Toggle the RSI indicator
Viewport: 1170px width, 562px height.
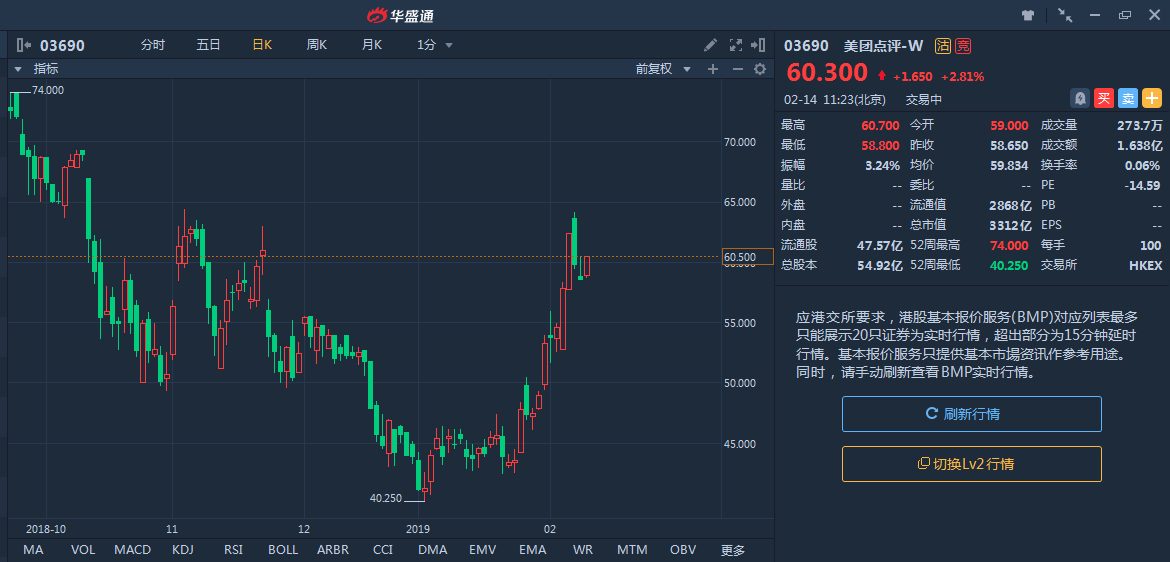click(x=233, y=550)
